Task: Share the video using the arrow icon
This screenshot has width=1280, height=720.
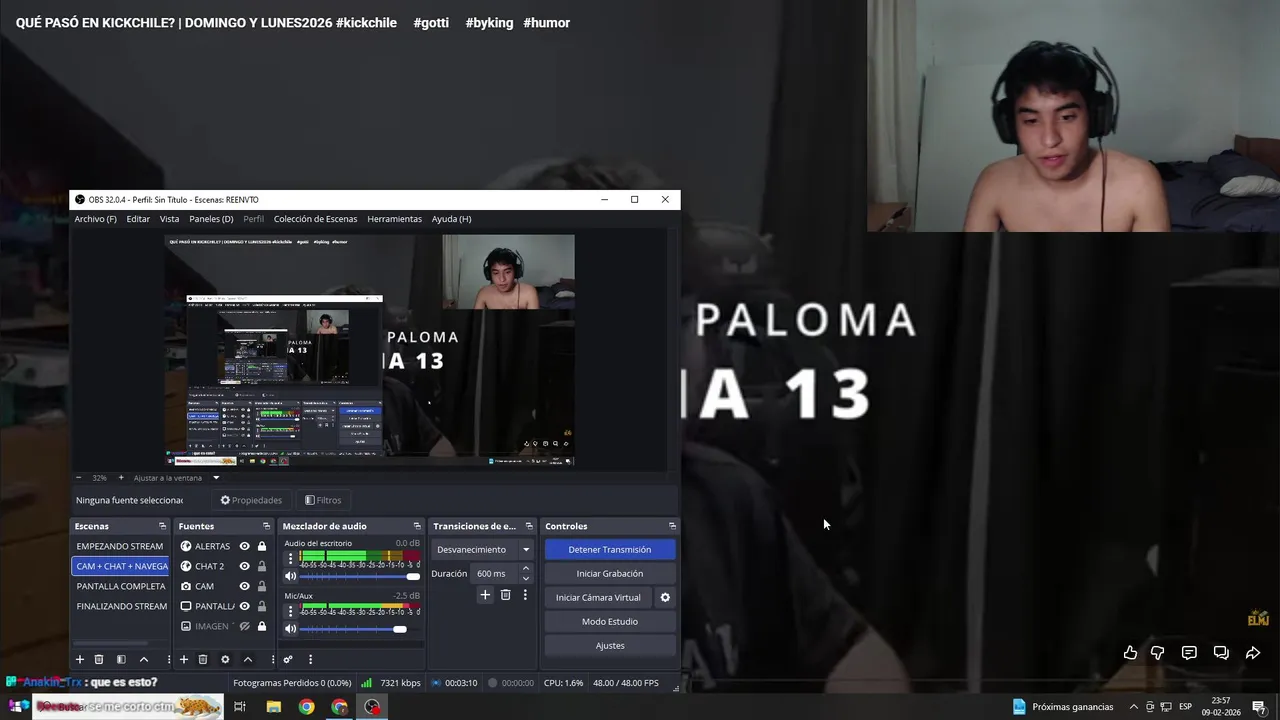Action: click(x=1253, y=653)
